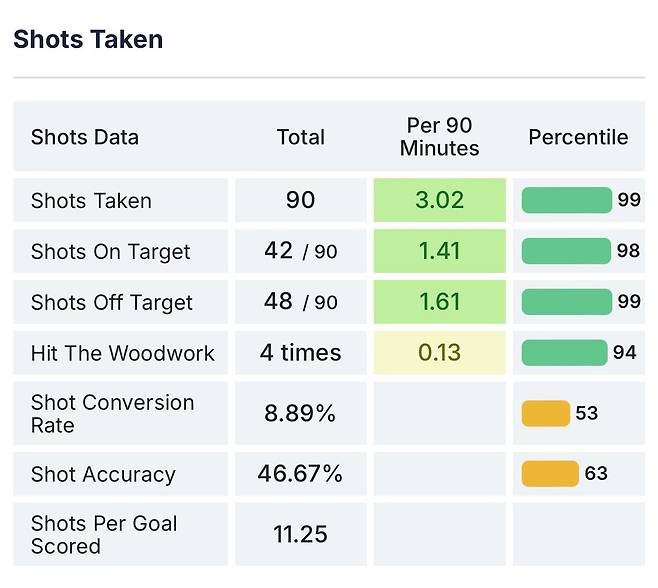Screen dimensions: 658x588
Task: Select the Shots Off Target row label
Action: pyautogui.click(x=112, y=303)
